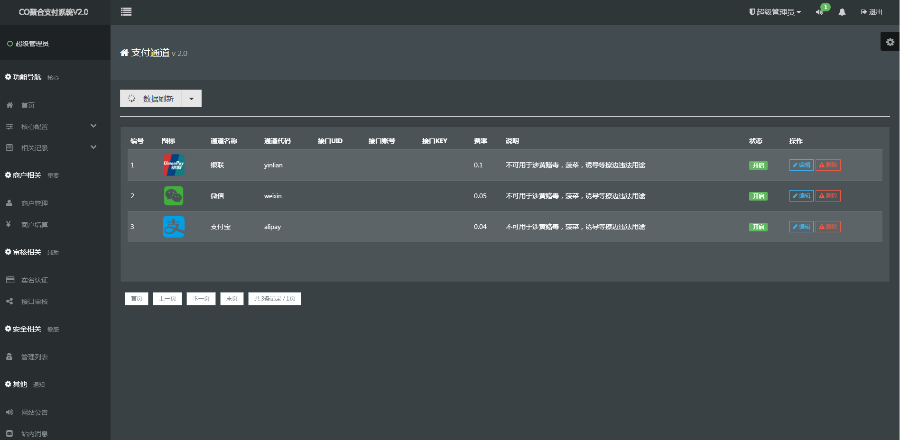Expand the 核心配置 sidebar menu chevron

pos(94,126)
